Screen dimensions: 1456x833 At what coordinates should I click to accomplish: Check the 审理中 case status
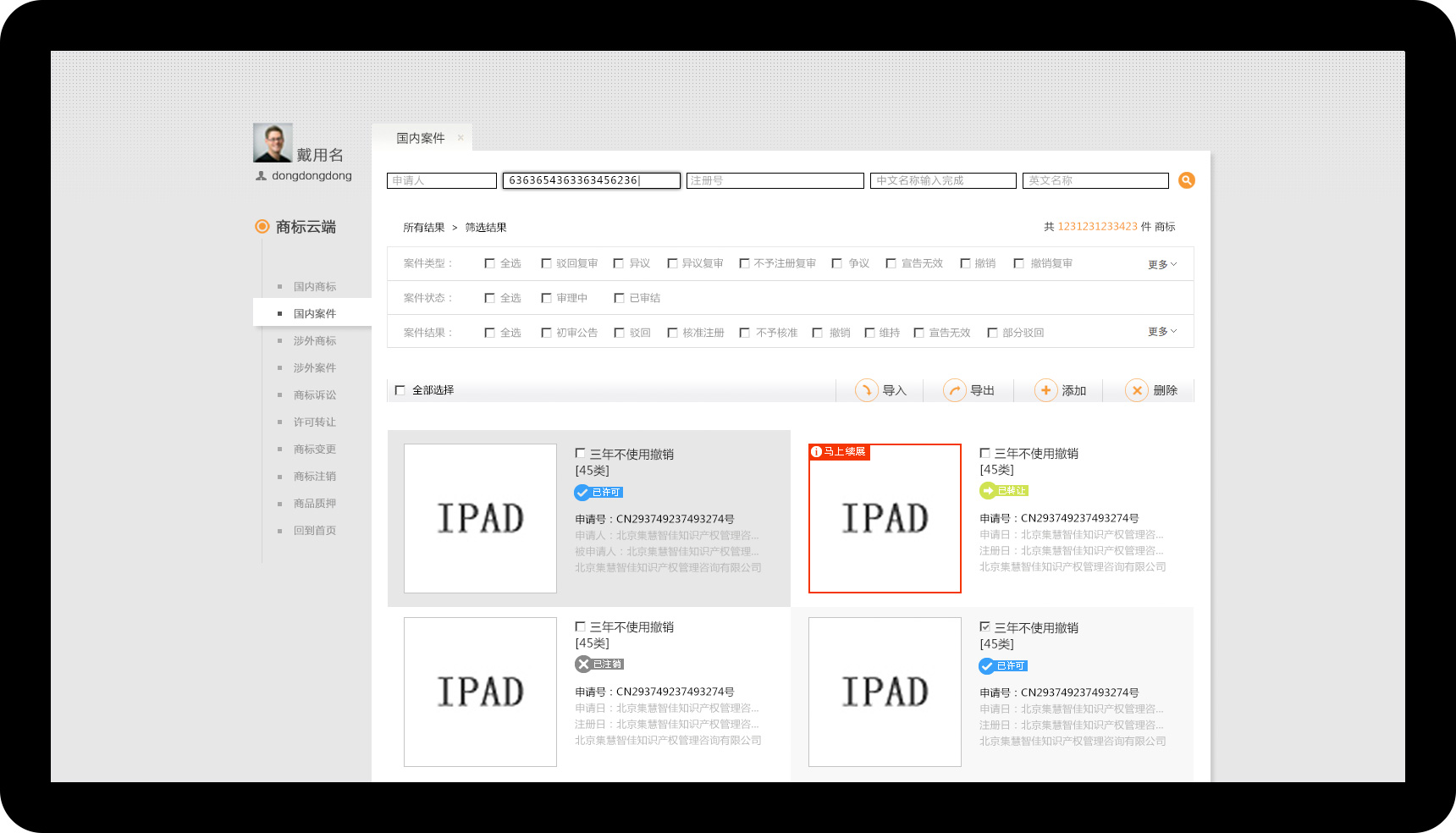coord(546,298)
